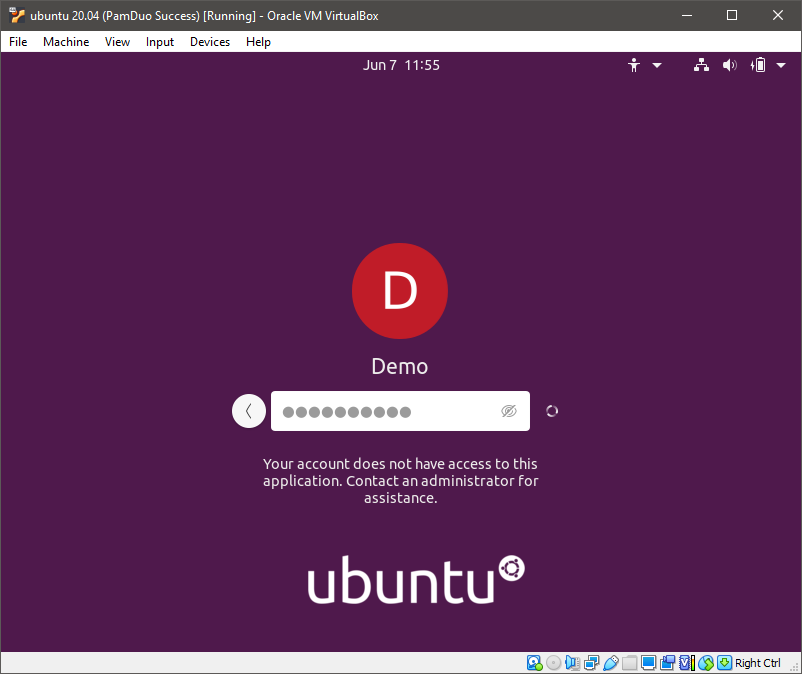Open the View menu

(x=117, y=42)
